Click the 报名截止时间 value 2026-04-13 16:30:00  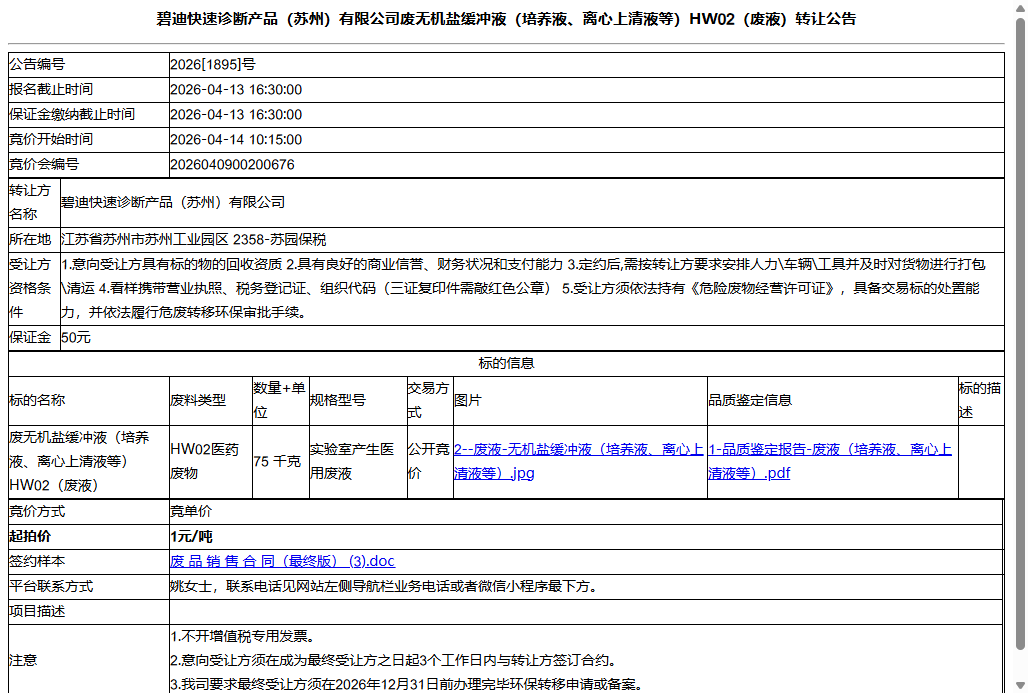coord(236,89)
